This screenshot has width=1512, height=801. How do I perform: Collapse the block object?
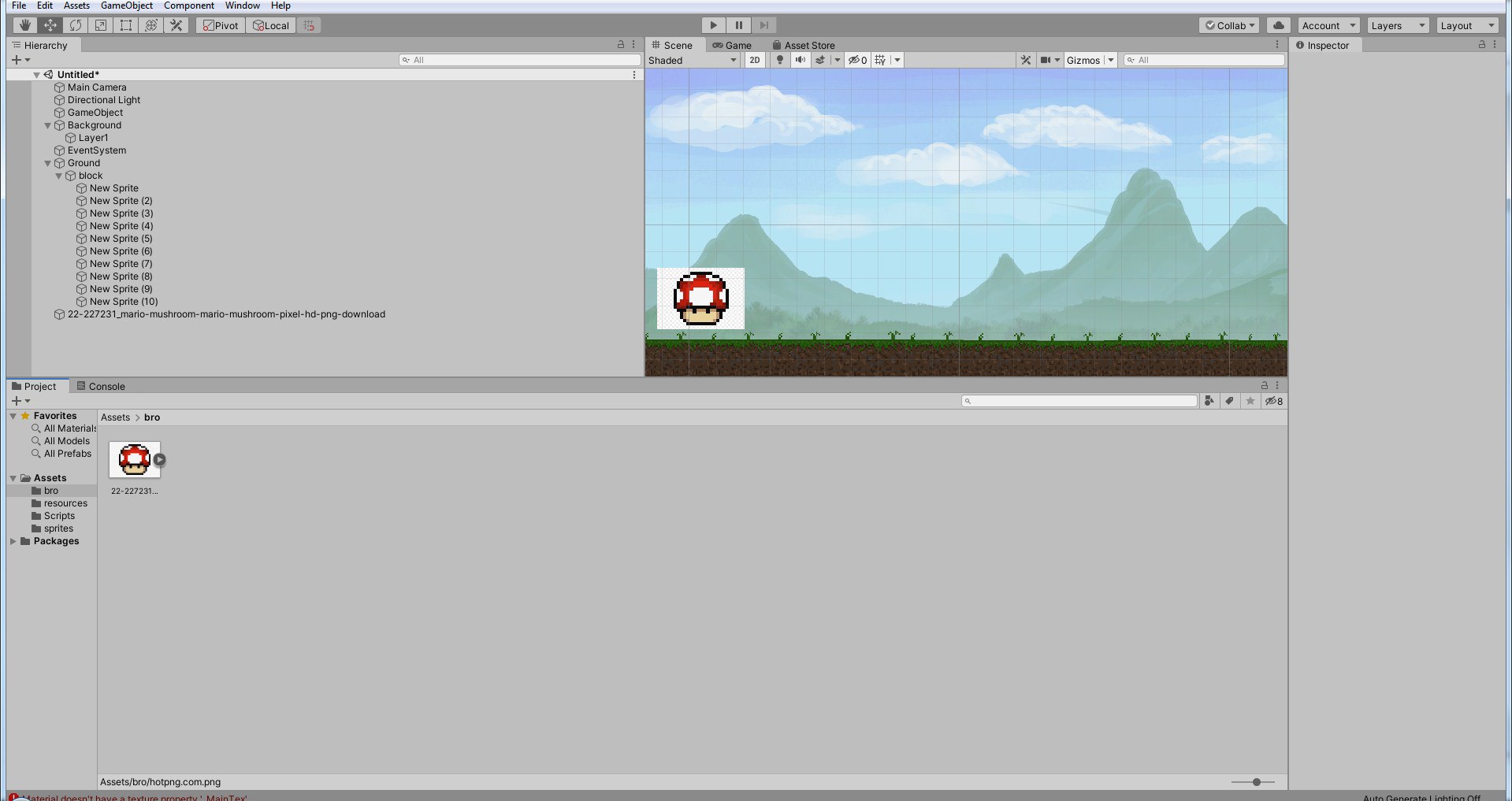point(58,176)
